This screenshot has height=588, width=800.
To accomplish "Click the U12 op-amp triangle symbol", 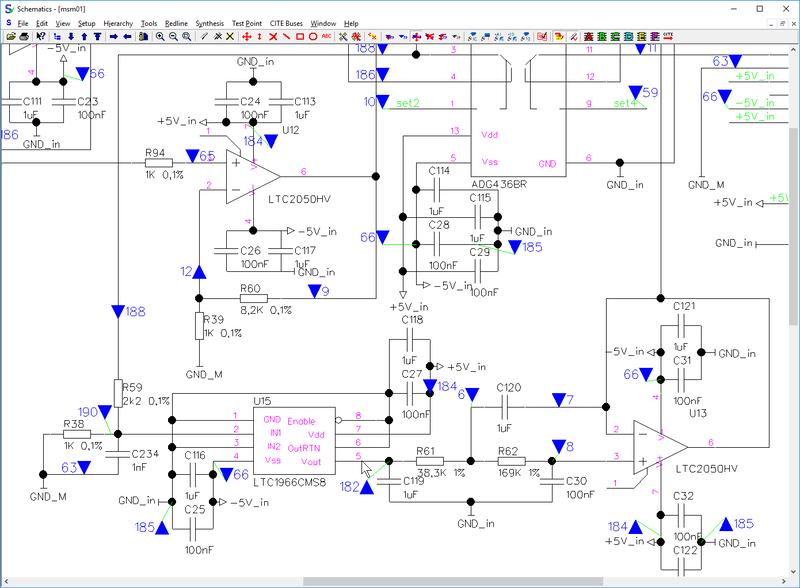I will point(253,177).
